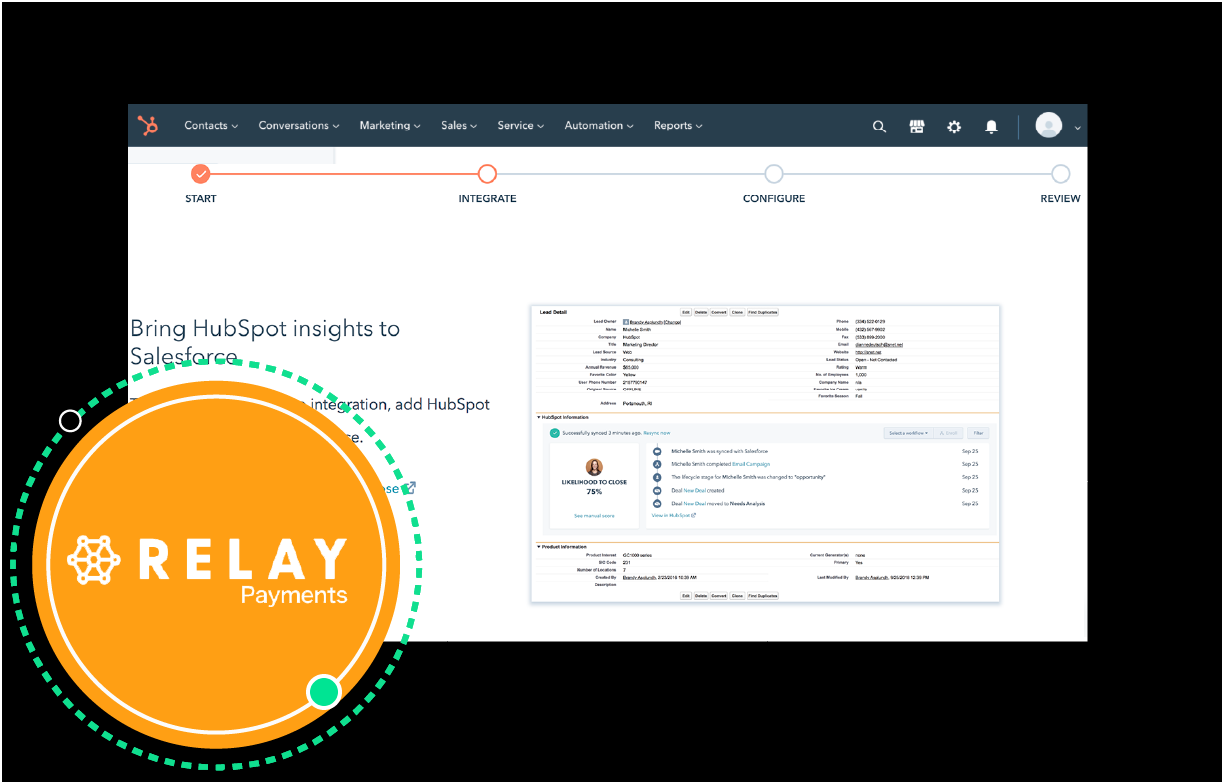
Task: Click Find Duplicates at the top of Lead Detail
Action: 762,312
